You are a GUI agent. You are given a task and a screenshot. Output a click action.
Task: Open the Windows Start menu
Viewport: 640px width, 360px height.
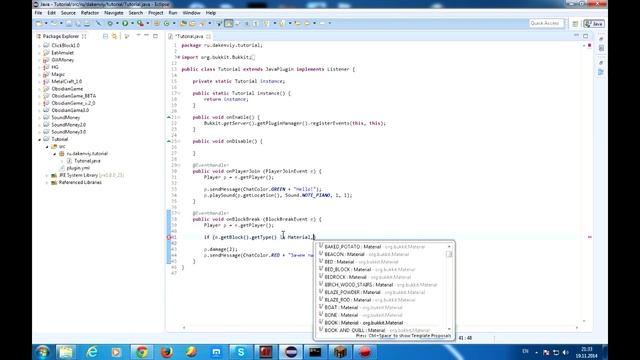(x=42, y=352)
